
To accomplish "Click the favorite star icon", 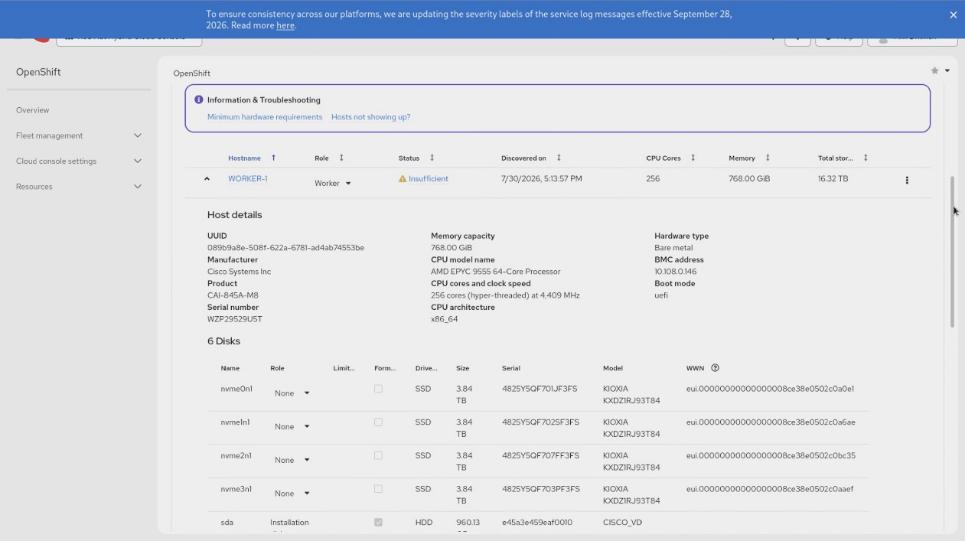I will 934,71.
